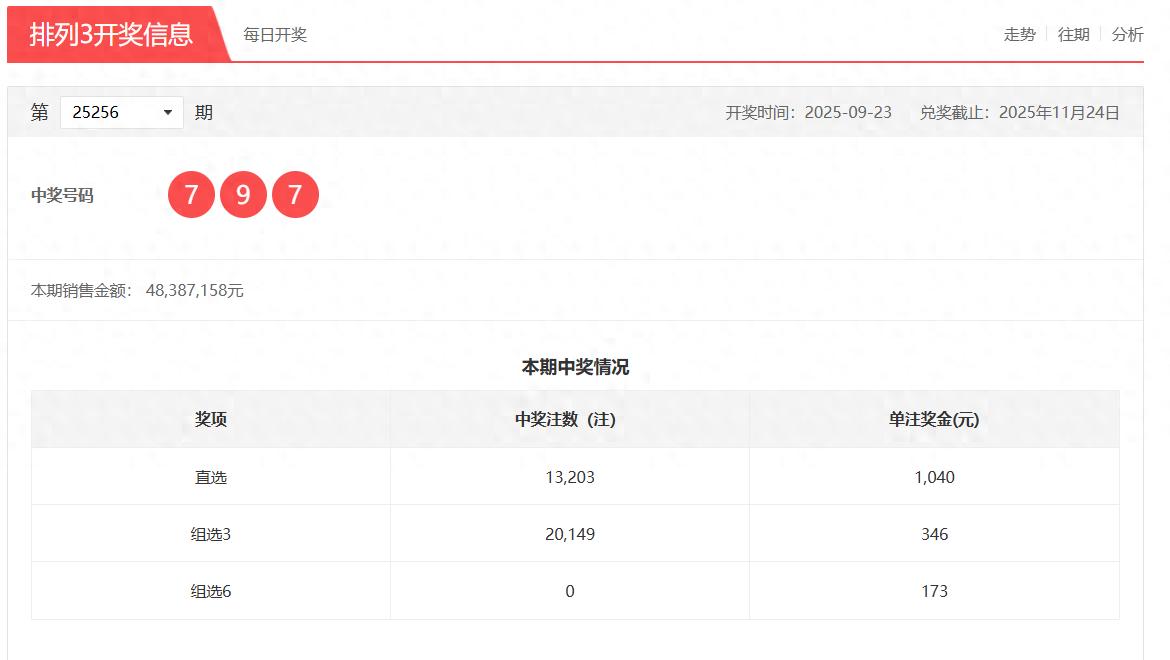This screenshot has width=1170, height=660.
Task: Click the 20,149 winners cell
Action: (x=569, y=534)
